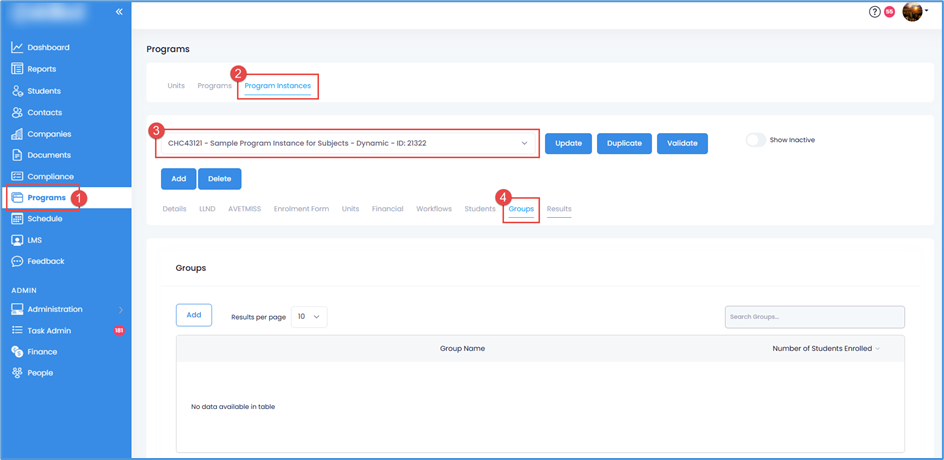The height and width of the screenshot is (460, 944).
Task: Open the user profile avatar menu
Action: (912, 12)
